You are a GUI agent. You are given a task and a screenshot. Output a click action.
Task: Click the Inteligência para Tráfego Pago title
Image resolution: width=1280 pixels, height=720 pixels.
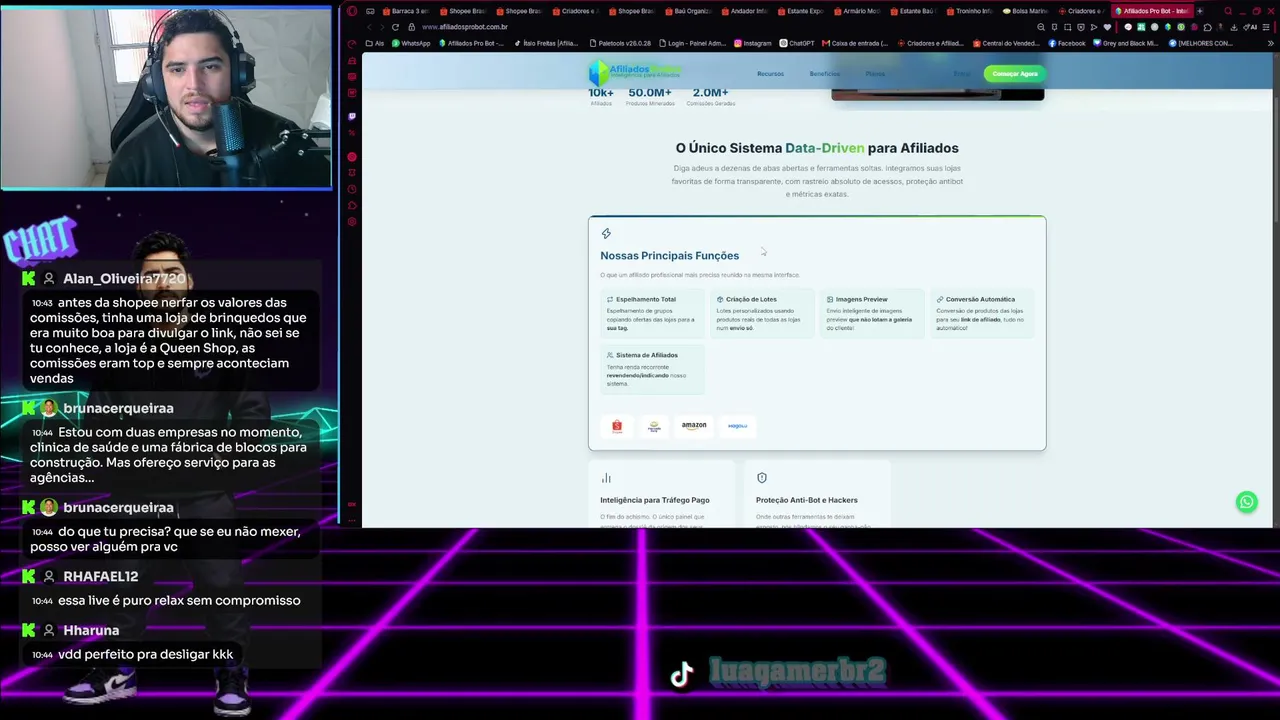(x=655, y=500)
